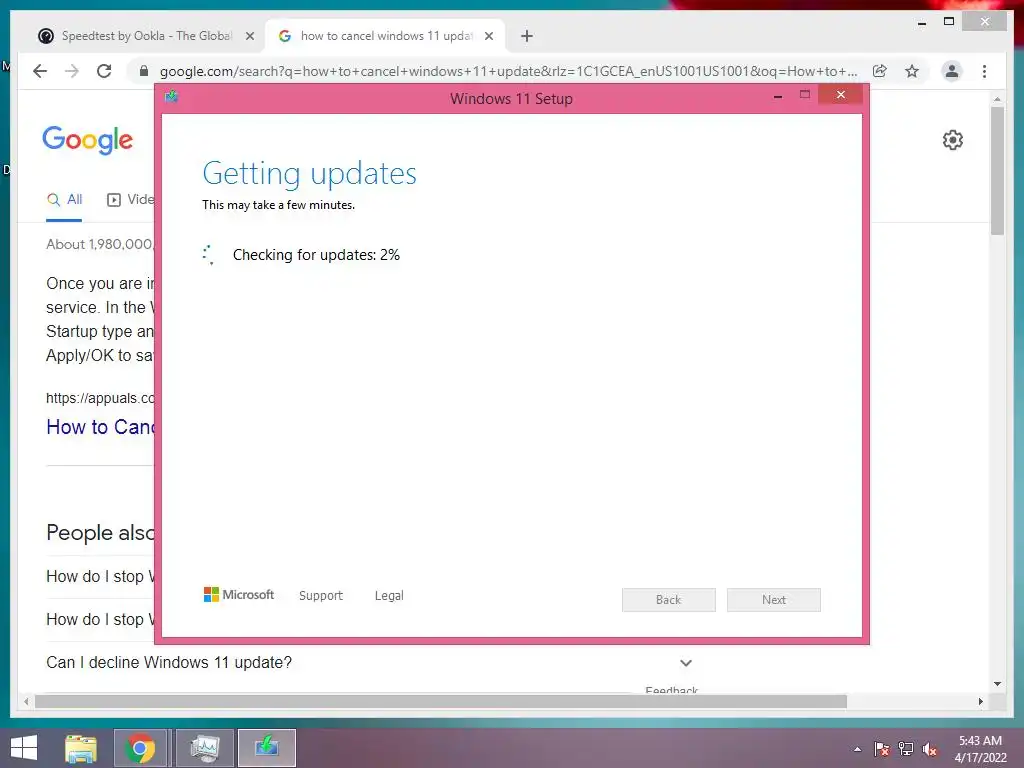
Task: Open the Windows Start button
Action: coord(24,748)
